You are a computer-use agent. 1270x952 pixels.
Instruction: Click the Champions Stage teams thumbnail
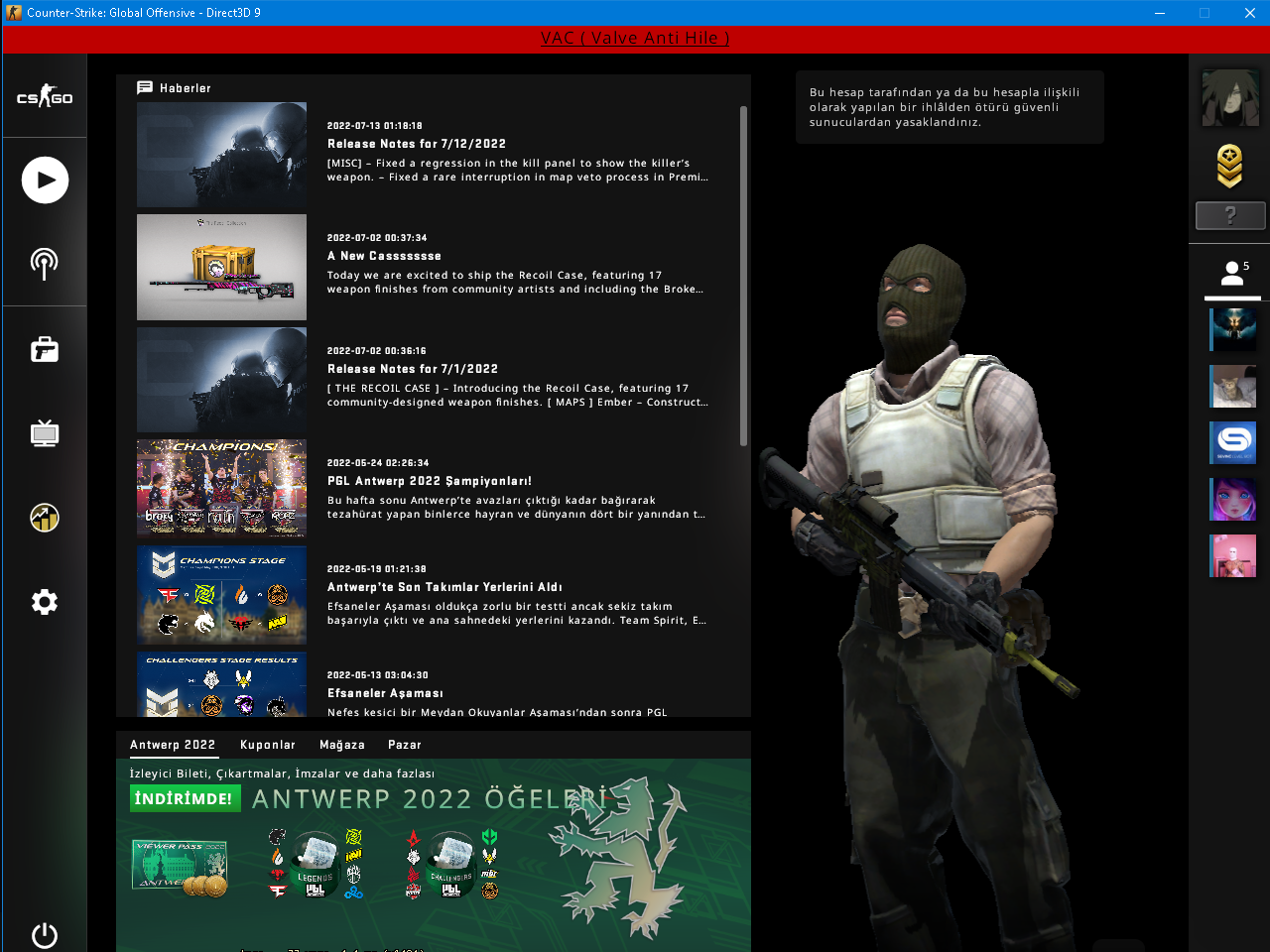(221, 594)
